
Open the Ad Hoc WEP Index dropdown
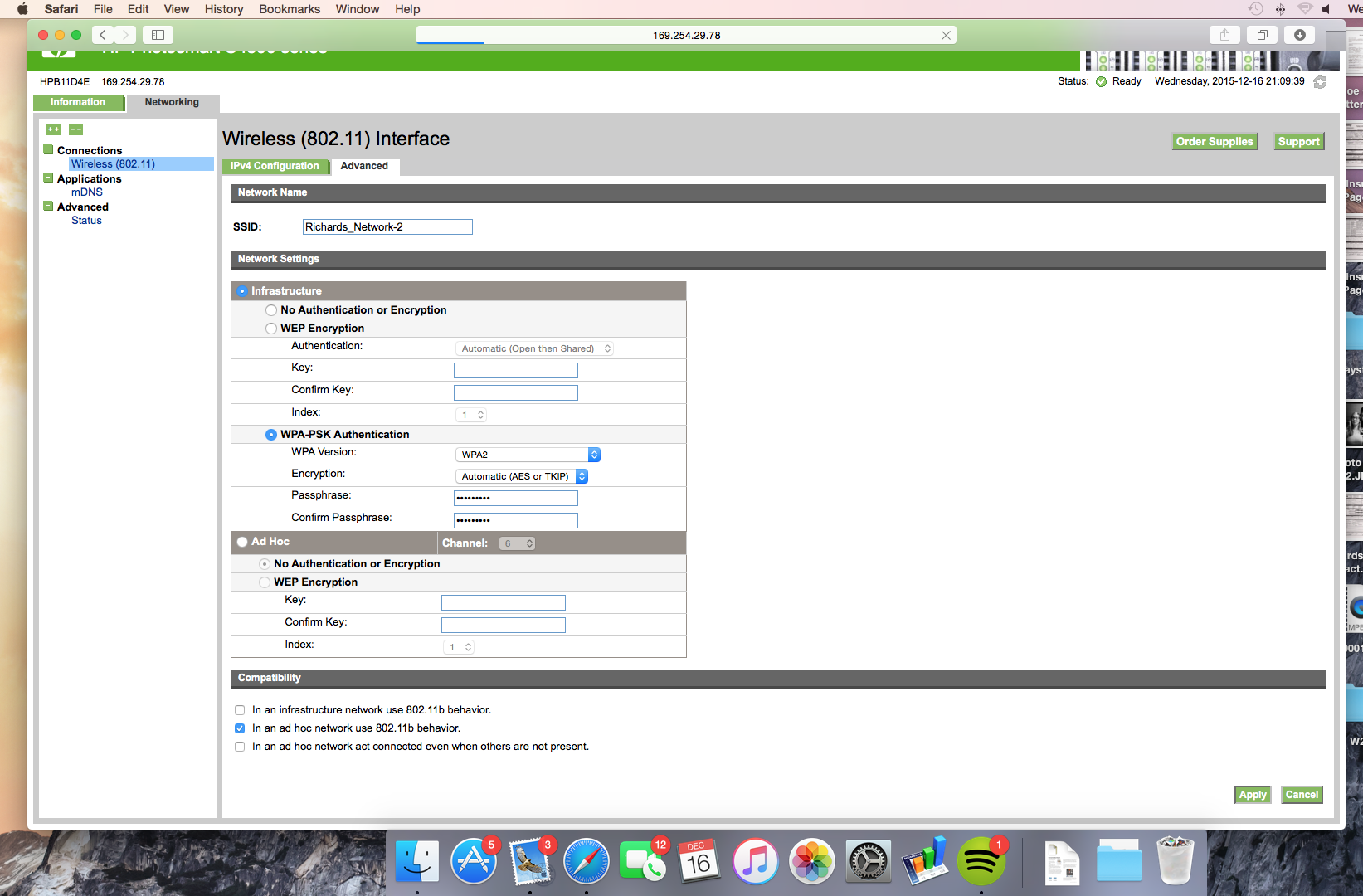pos(458,647)
